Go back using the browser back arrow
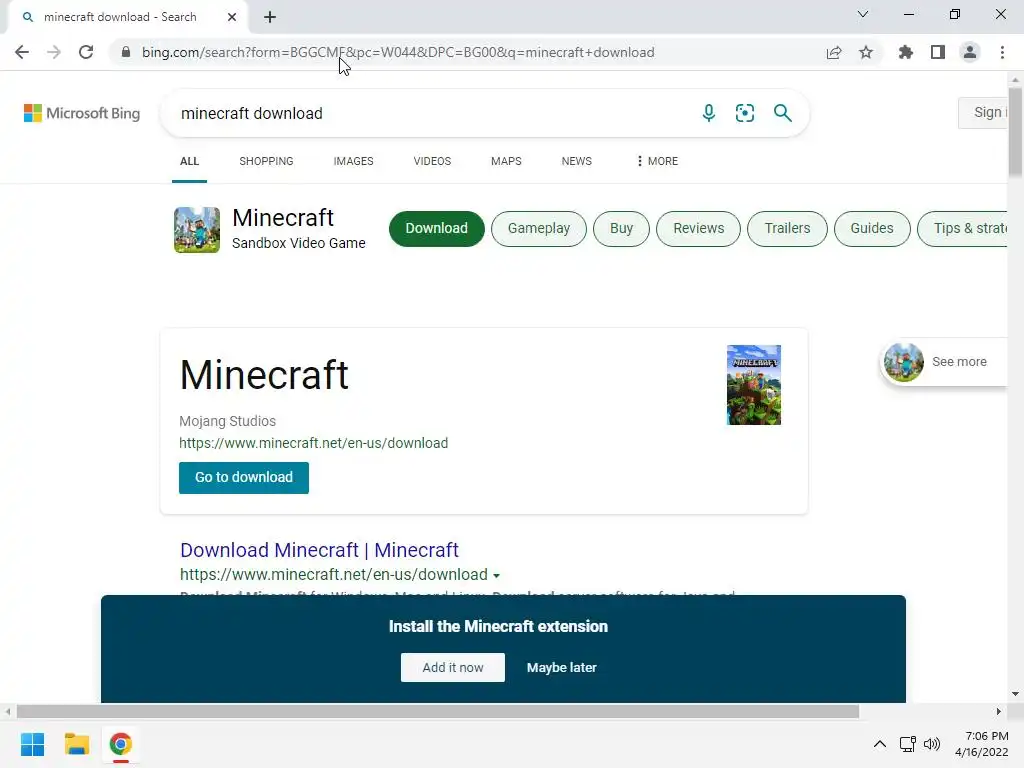Screen dimensions: 1024x768 22,52
